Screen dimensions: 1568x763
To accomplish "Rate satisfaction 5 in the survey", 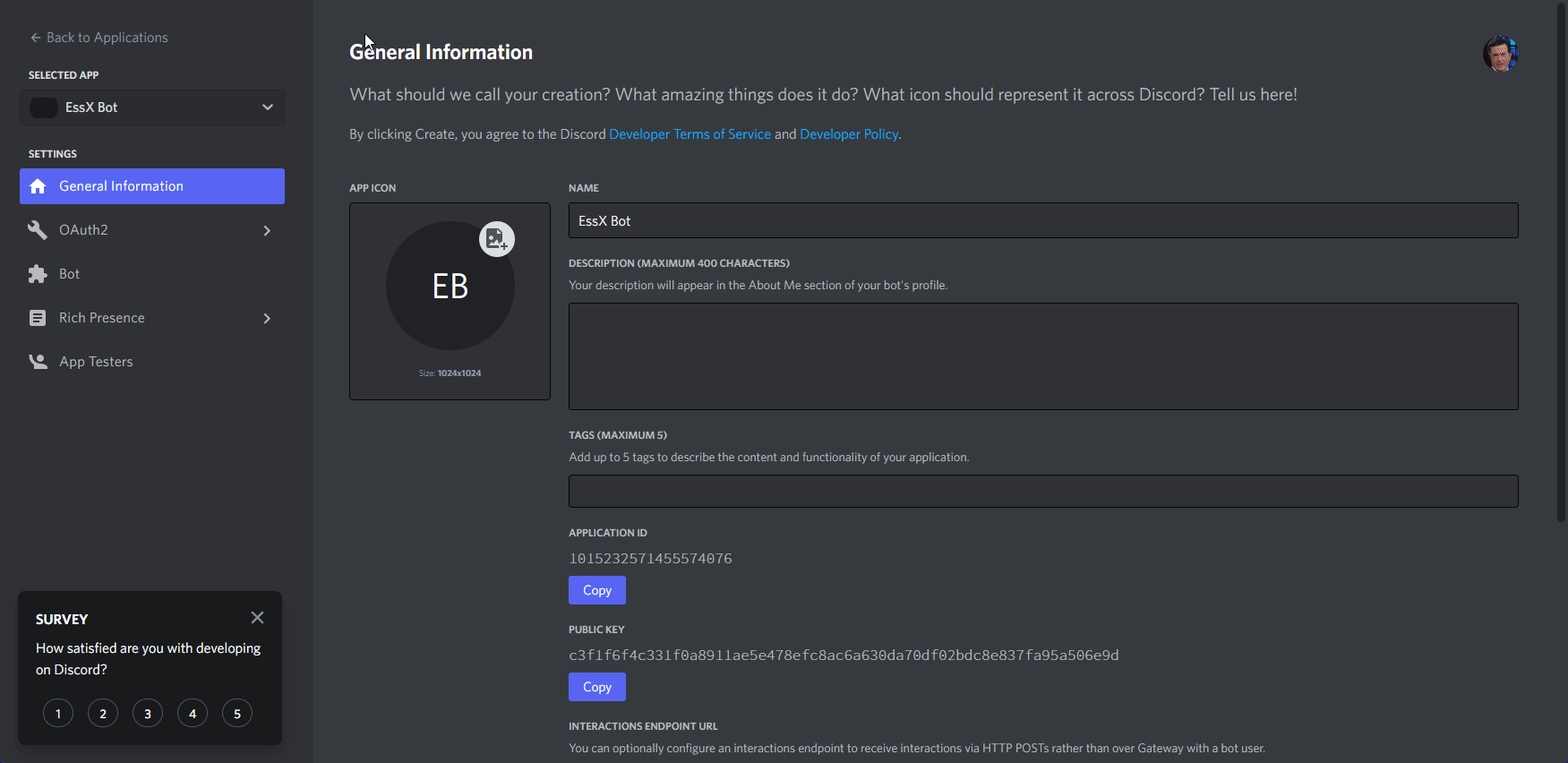I will click(237, 714).
